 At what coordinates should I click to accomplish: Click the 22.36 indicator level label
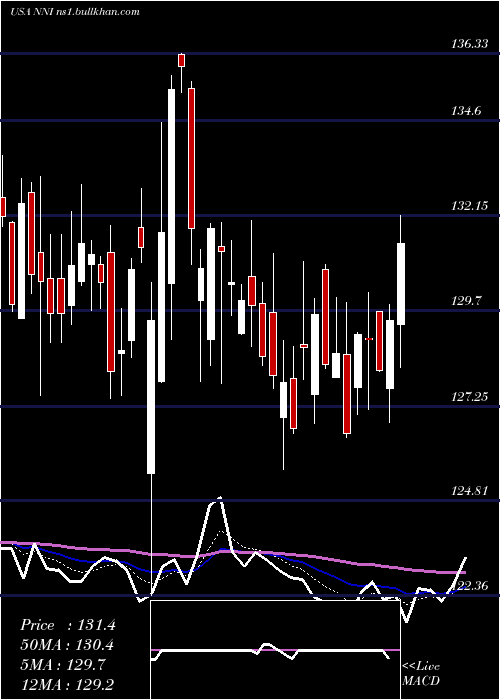coord(471,585)
